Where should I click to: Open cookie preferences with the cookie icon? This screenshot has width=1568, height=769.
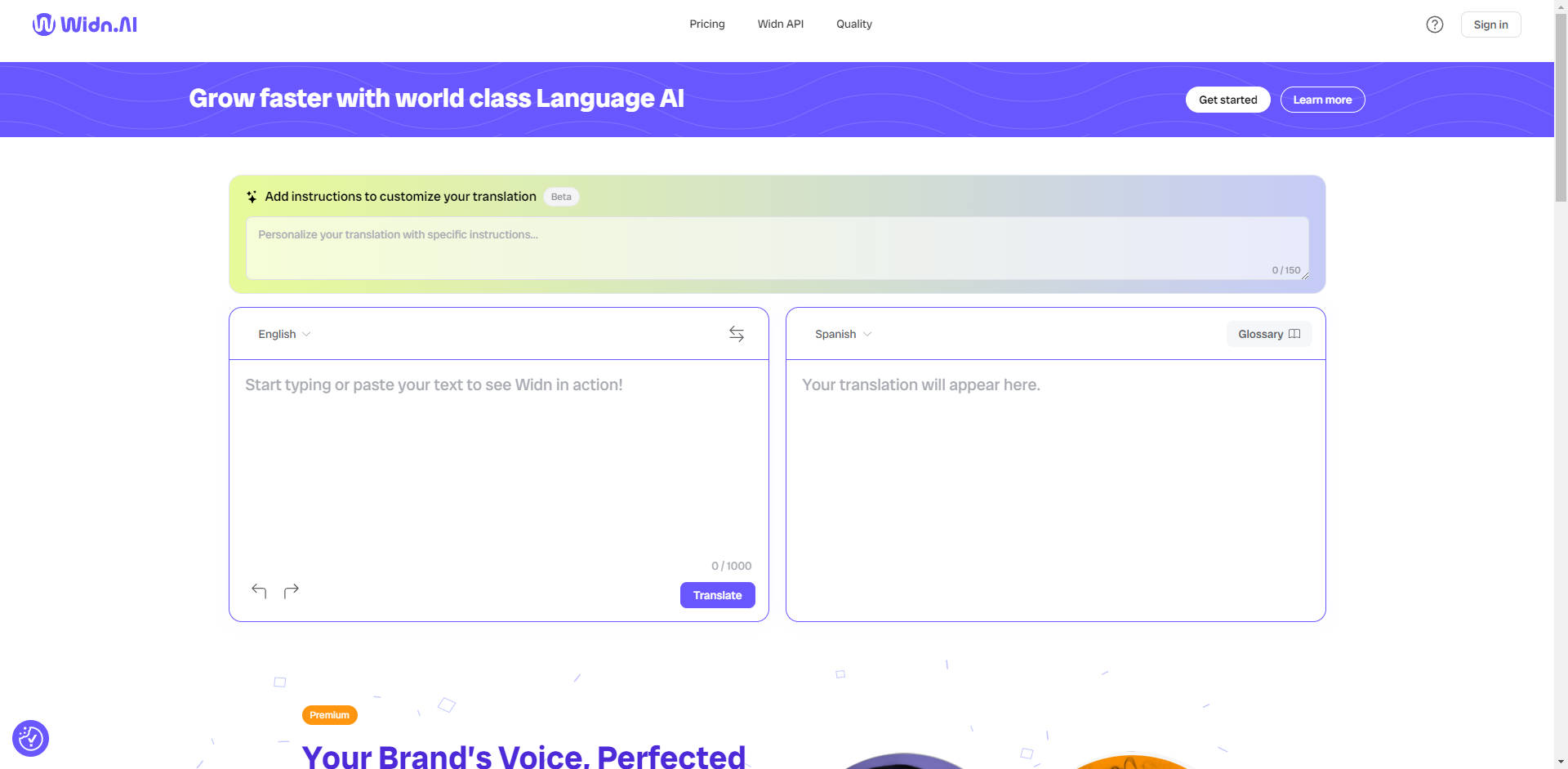[30, 738]
